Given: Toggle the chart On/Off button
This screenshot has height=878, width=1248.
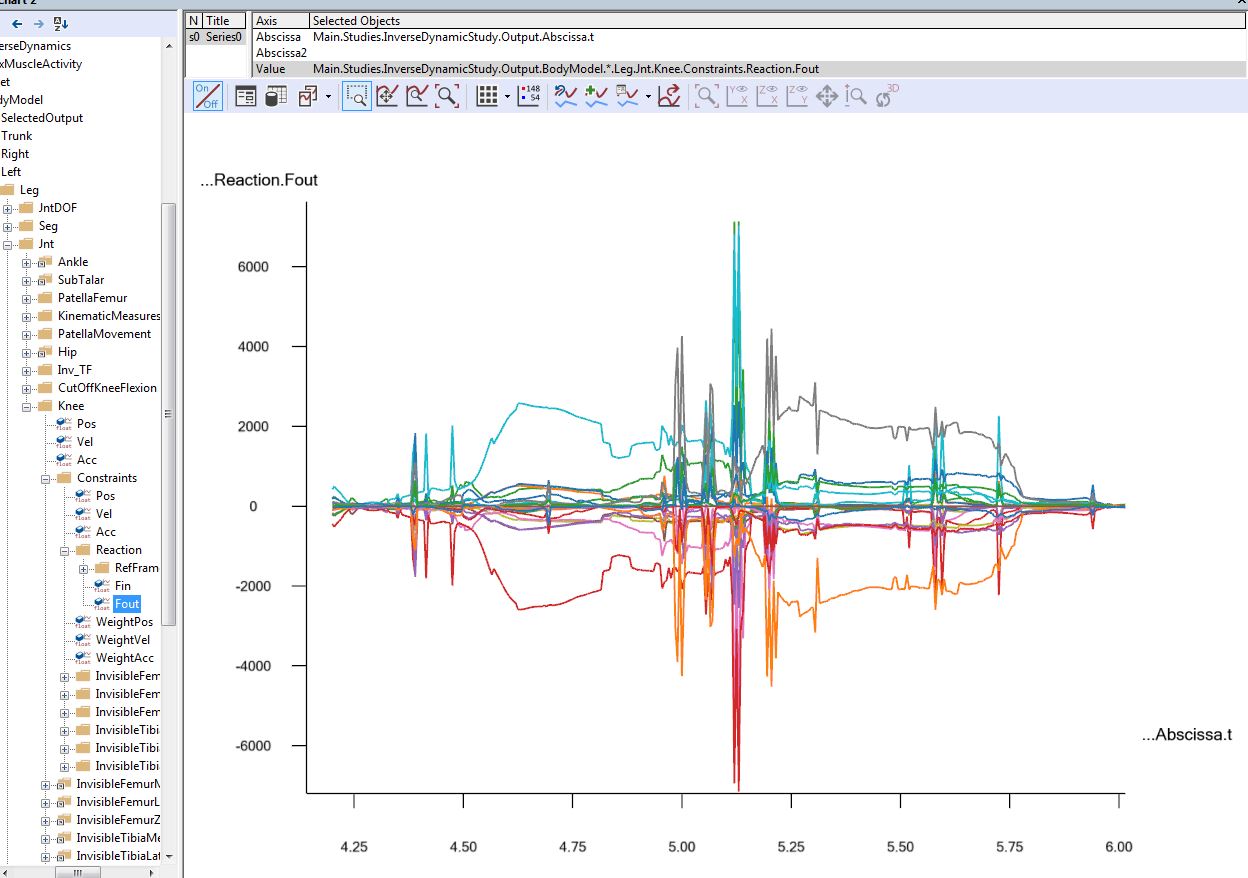Looking at the screenshot, I should [x=207, y=96].
